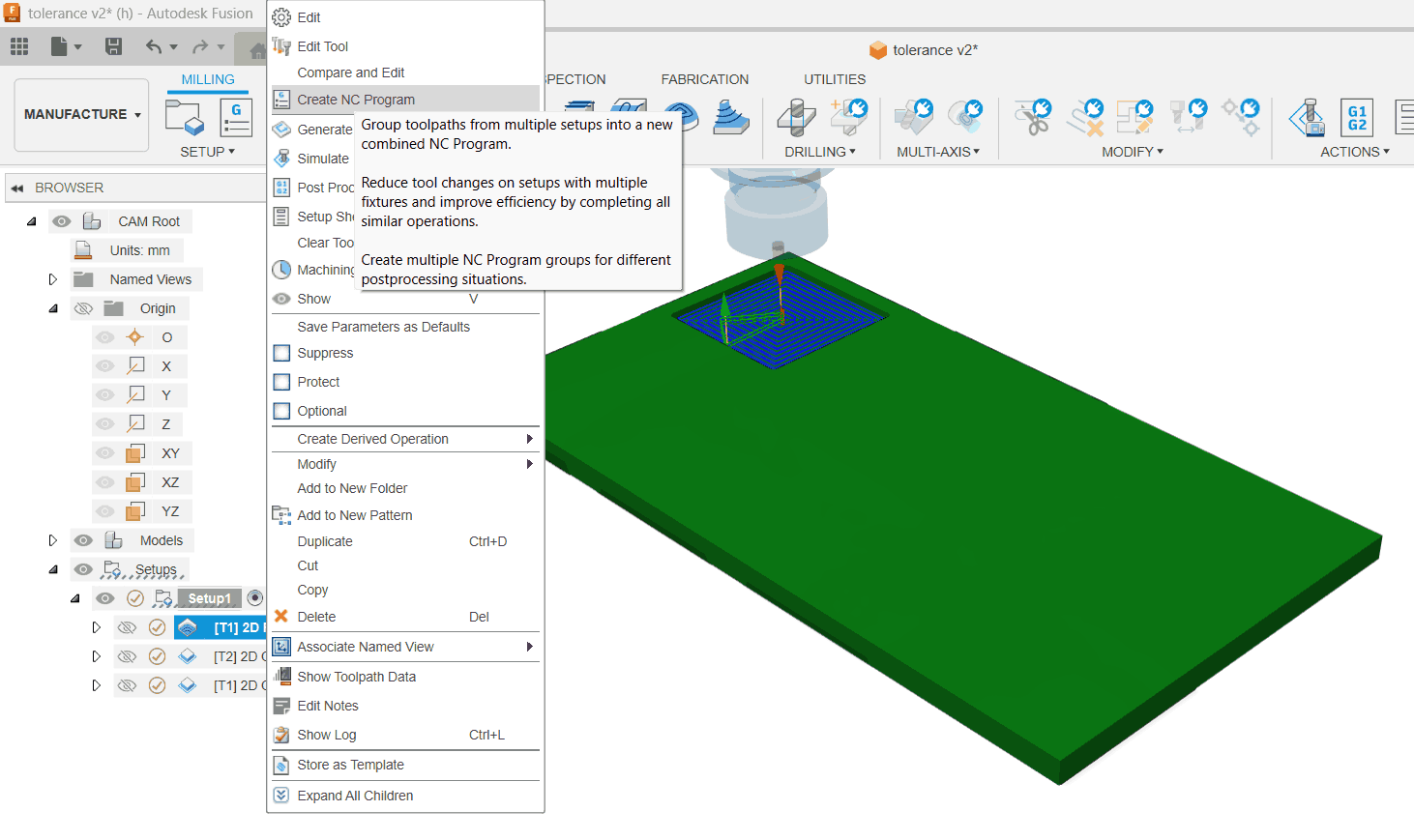The width and height of the screenshot is (1414, 840).
Task: Open the ACTIONS panel dropdown
Action: coord(1355,152)
